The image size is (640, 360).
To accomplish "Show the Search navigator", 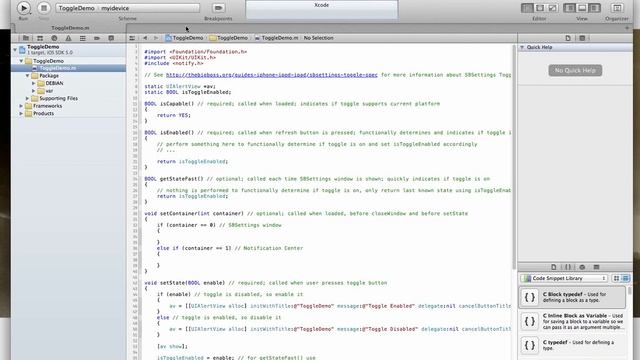I will 54,38.
